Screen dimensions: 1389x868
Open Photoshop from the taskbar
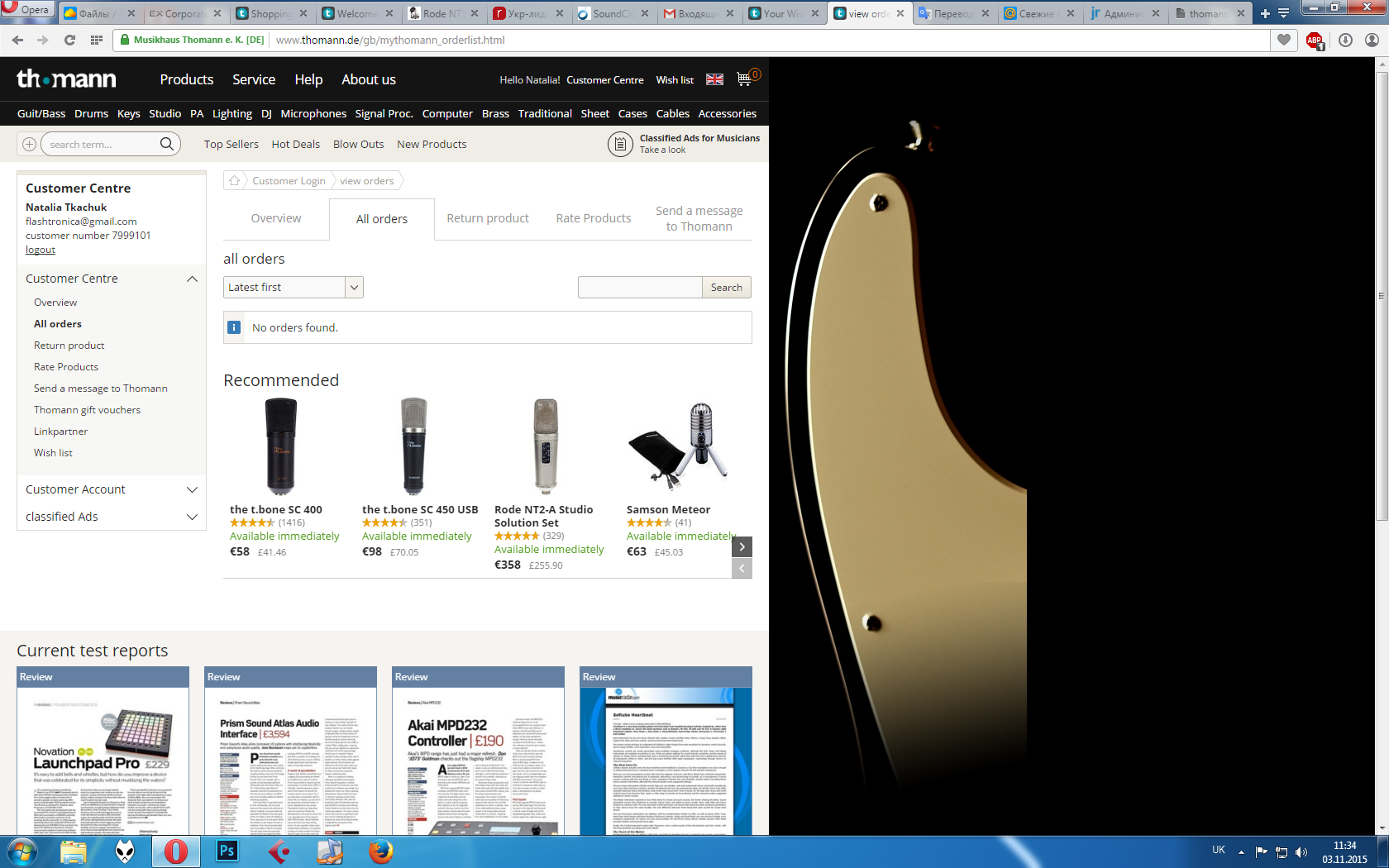227,851
